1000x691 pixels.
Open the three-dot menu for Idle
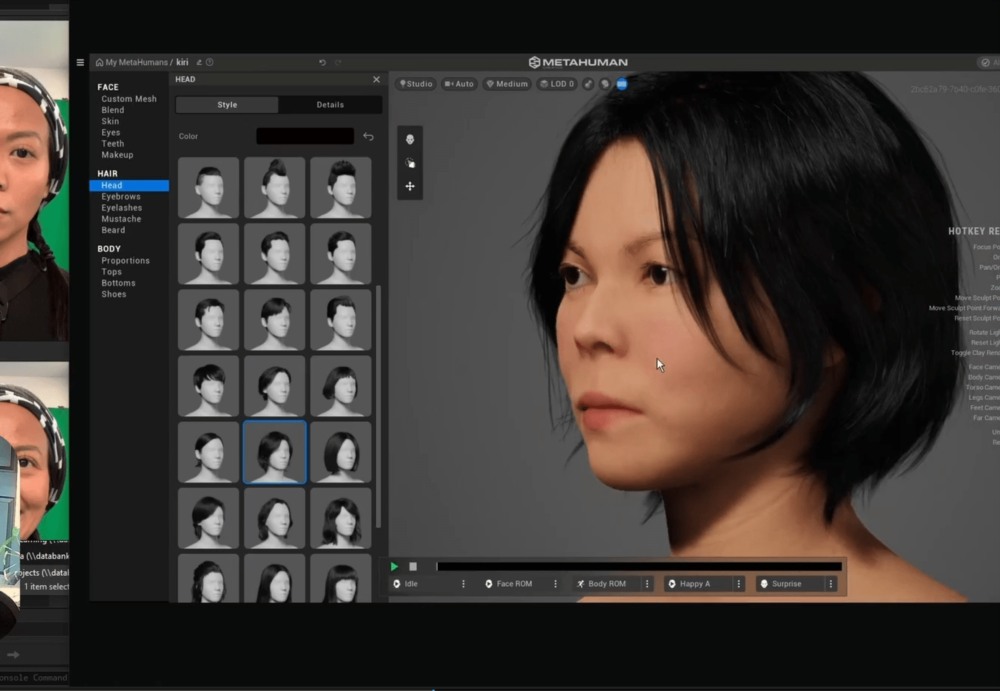coord(463,584)
